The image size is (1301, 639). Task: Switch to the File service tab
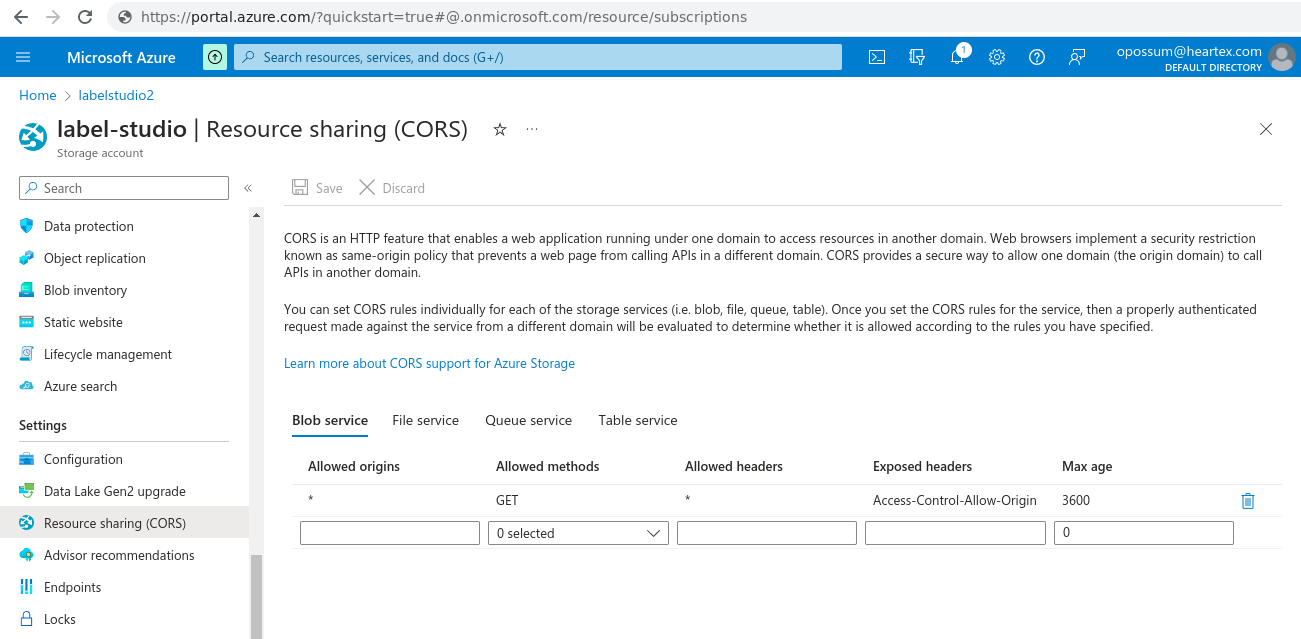425,421
